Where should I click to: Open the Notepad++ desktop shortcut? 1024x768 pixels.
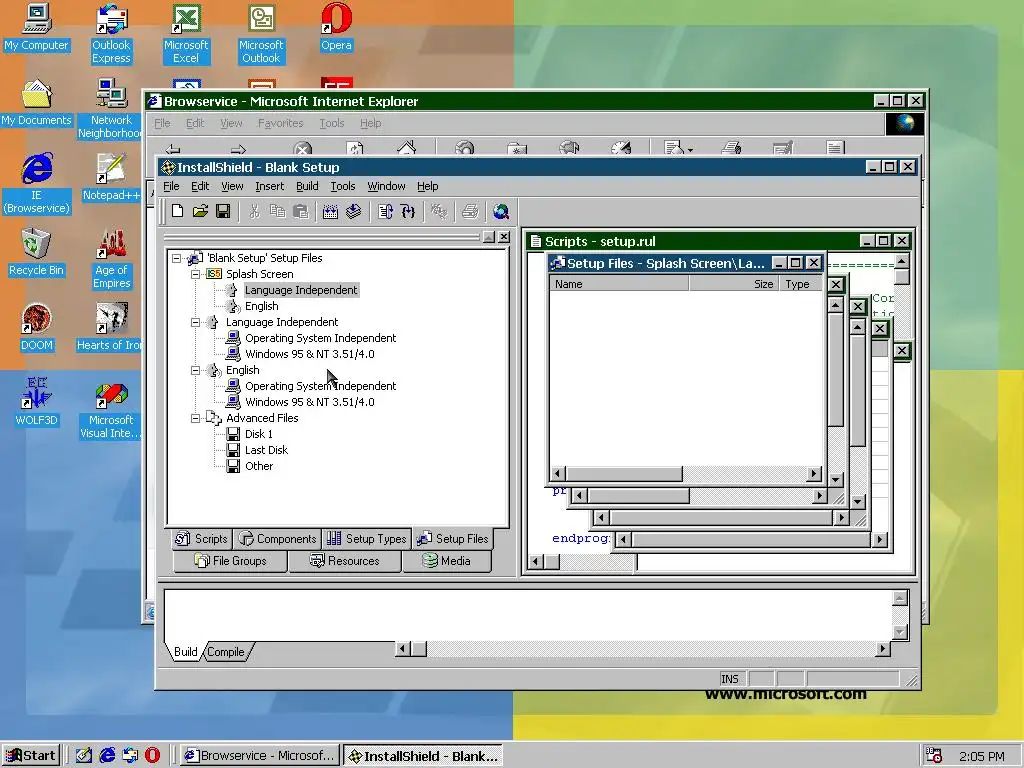click(x=111, y=178)
